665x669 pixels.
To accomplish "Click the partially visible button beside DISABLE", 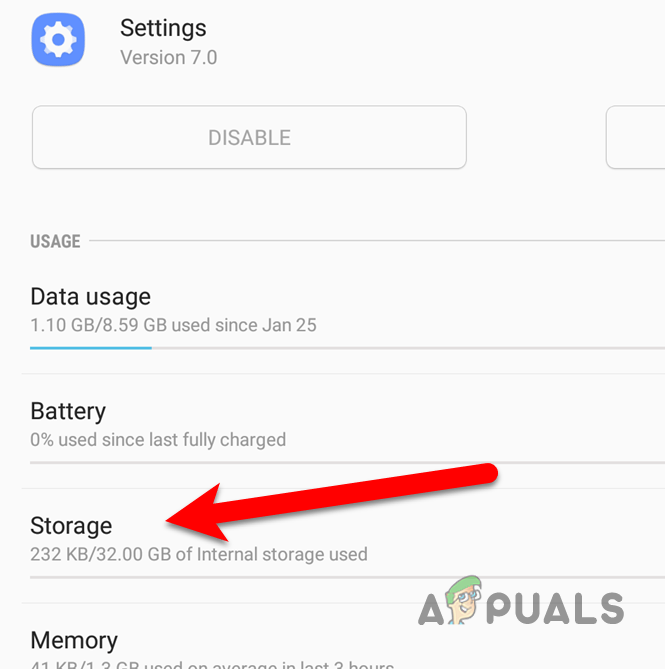I will pos(636,137).
